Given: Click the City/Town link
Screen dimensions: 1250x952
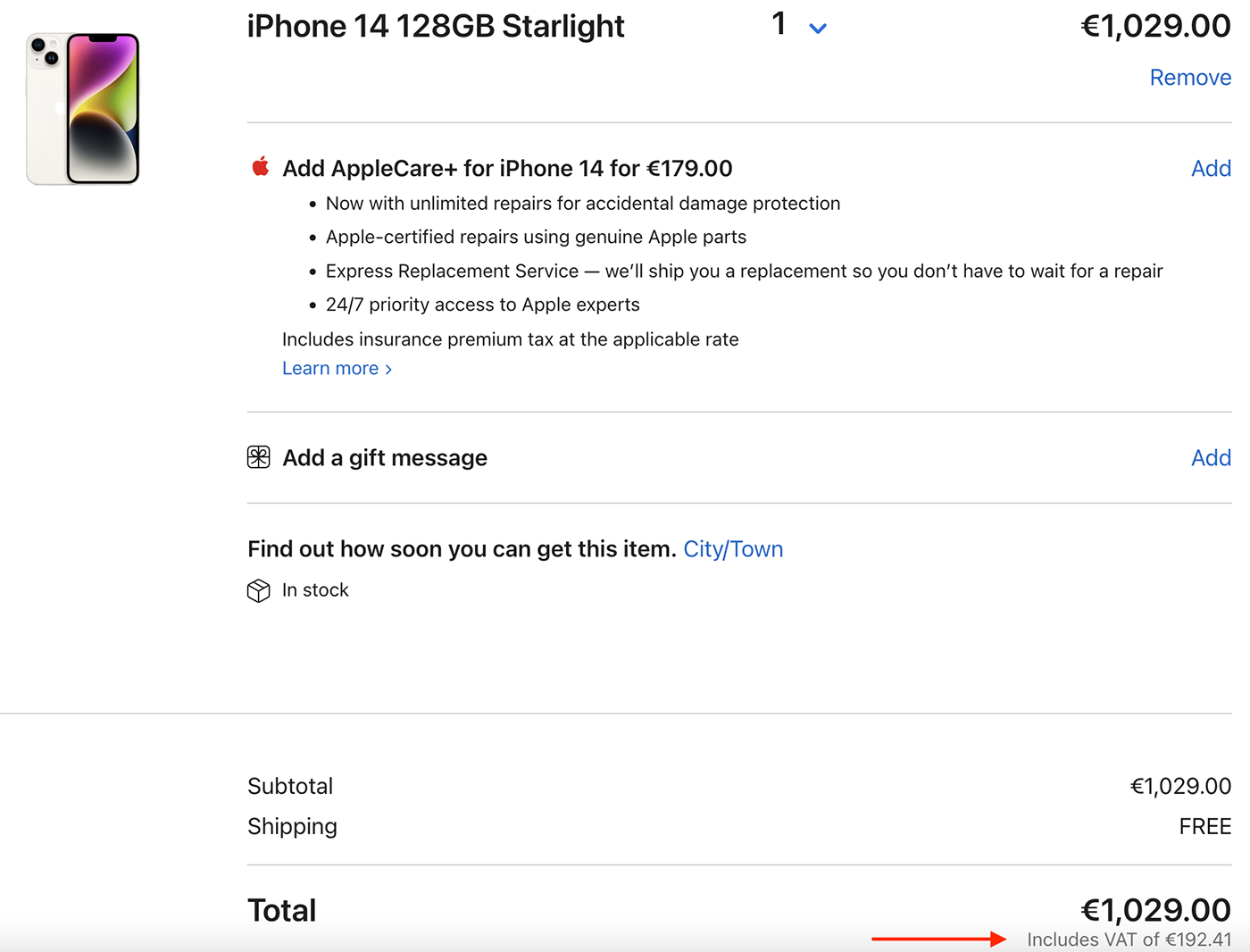Looking at the screenshot, I should click(733, 548).
